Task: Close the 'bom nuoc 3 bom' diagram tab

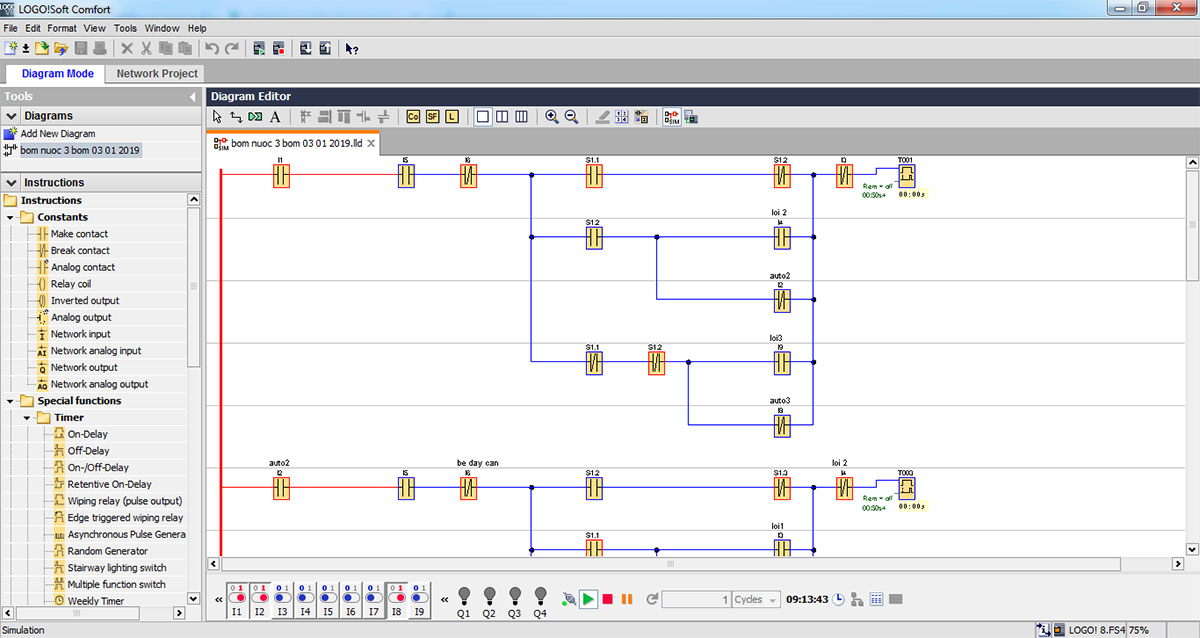Action: tap(371, 144)
